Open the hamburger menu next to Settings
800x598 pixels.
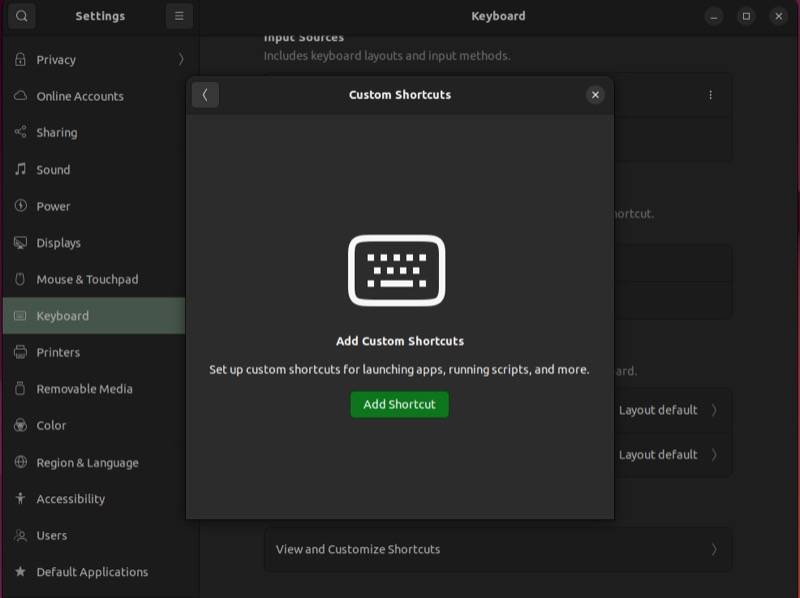(178, 16)
